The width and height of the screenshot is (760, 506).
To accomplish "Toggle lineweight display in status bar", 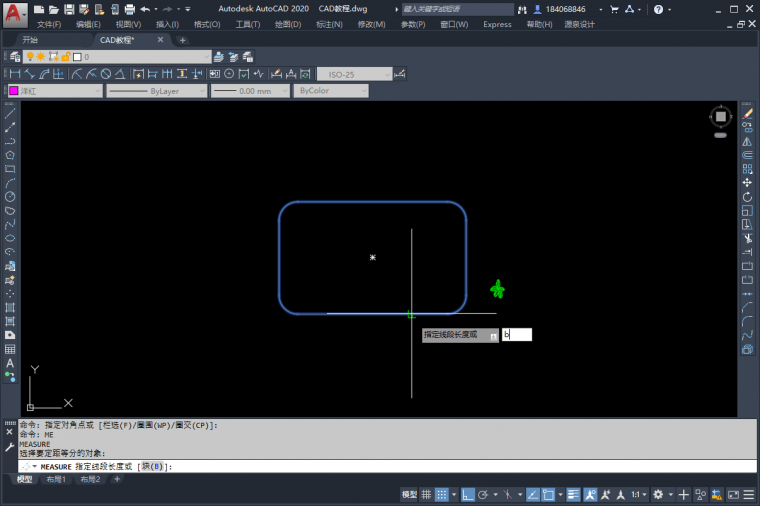I will point(574,495).
